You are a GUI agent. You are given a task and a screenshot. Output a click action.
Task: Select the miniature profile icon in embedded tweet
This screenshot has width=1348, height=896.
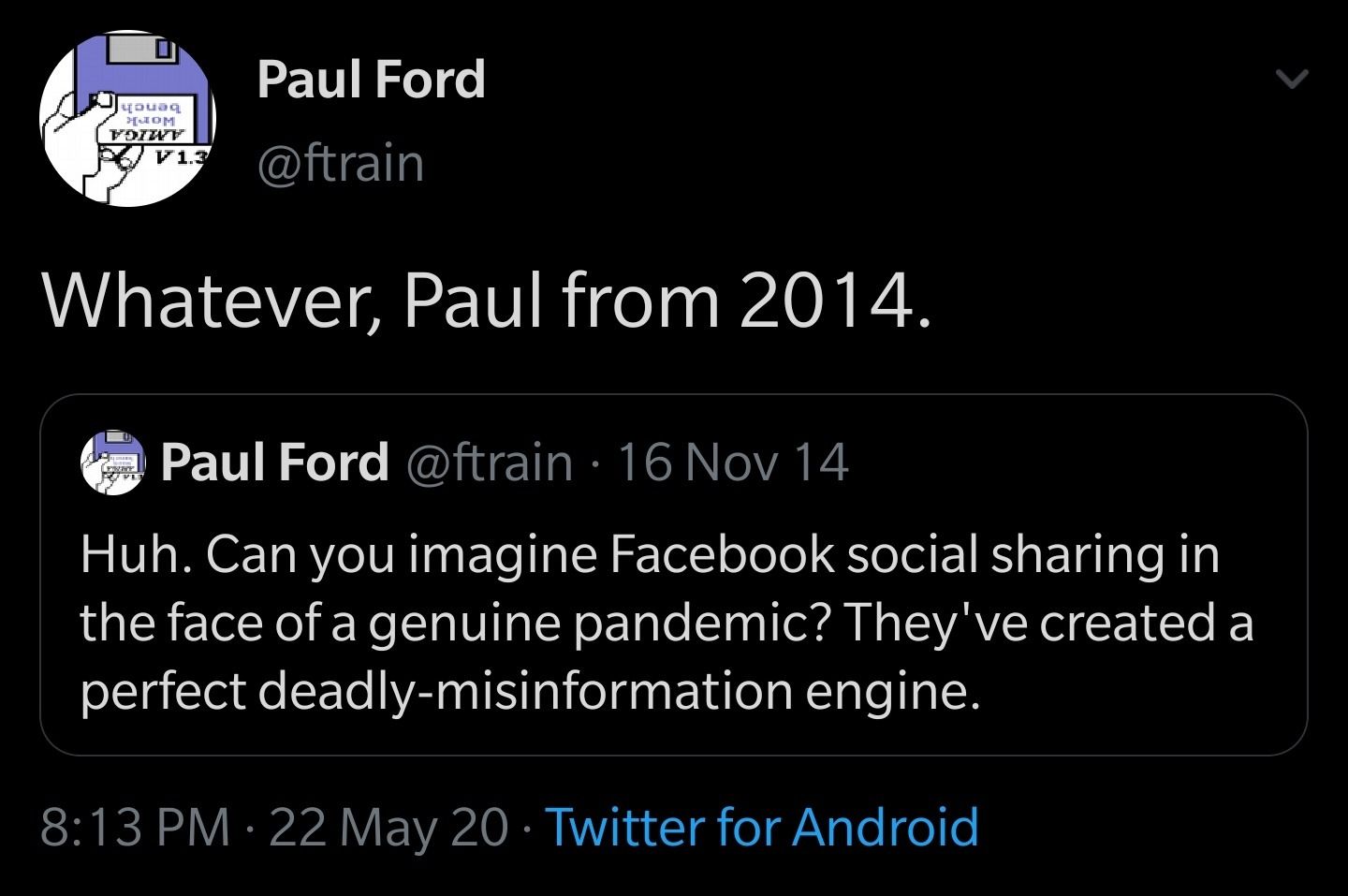(112, 461)
